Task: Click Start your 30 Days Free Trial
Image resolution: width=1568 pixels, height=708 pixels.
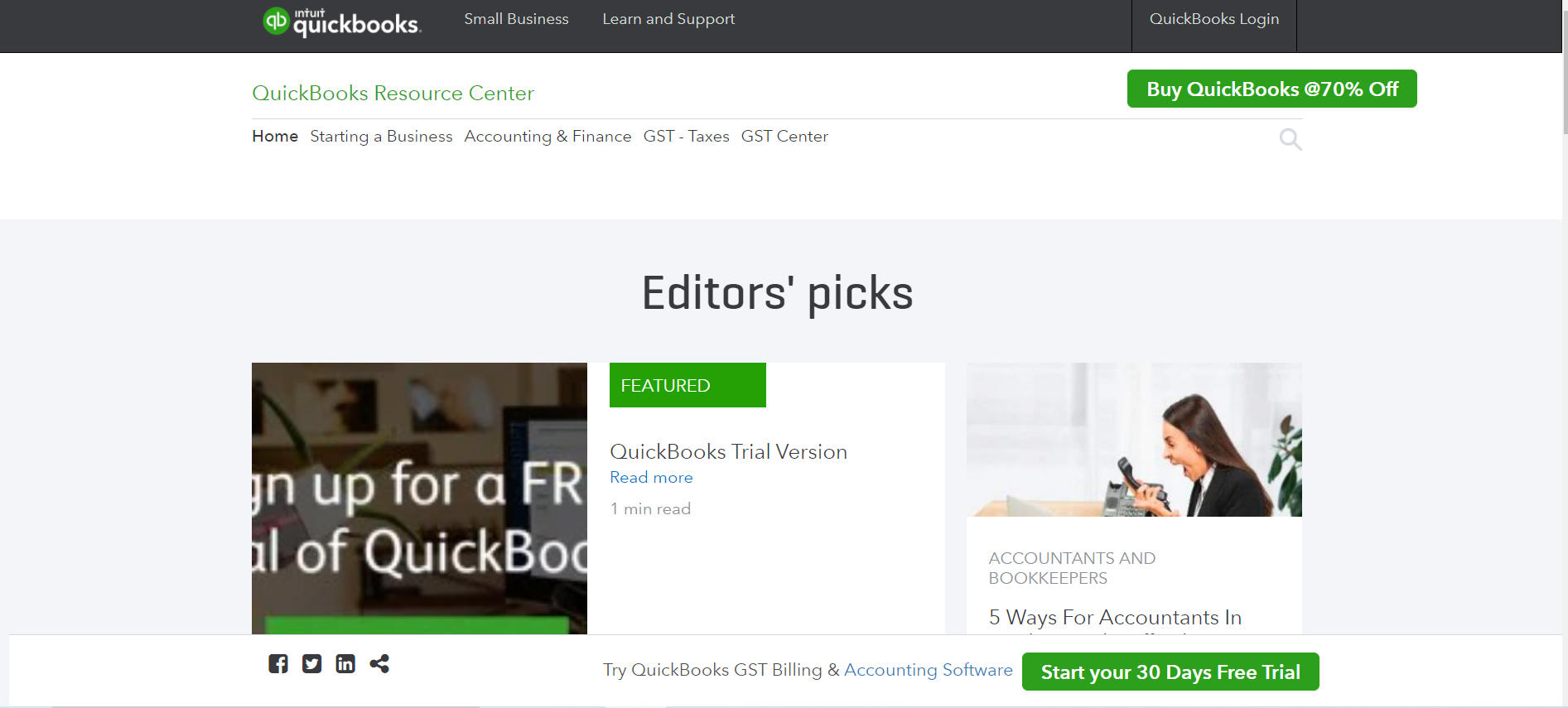Action: click(1170, 672)
